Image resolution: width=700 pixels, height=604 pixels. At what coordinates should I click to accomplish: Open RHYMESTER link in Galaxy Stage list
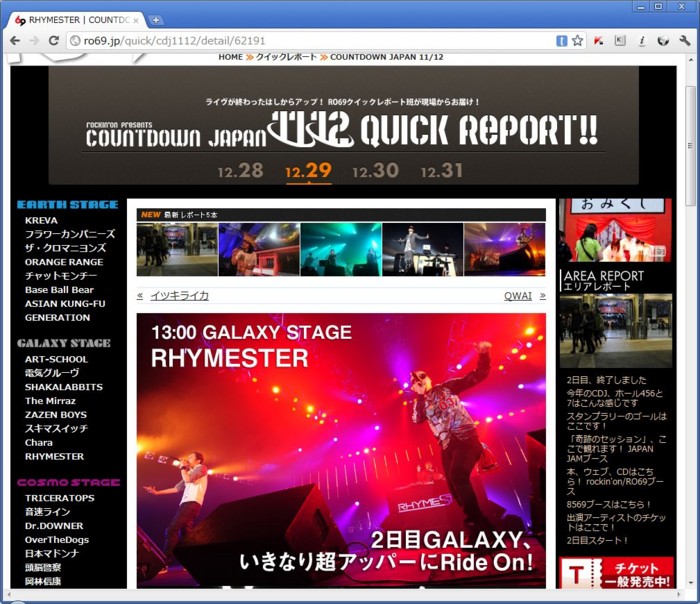point(54,457)
